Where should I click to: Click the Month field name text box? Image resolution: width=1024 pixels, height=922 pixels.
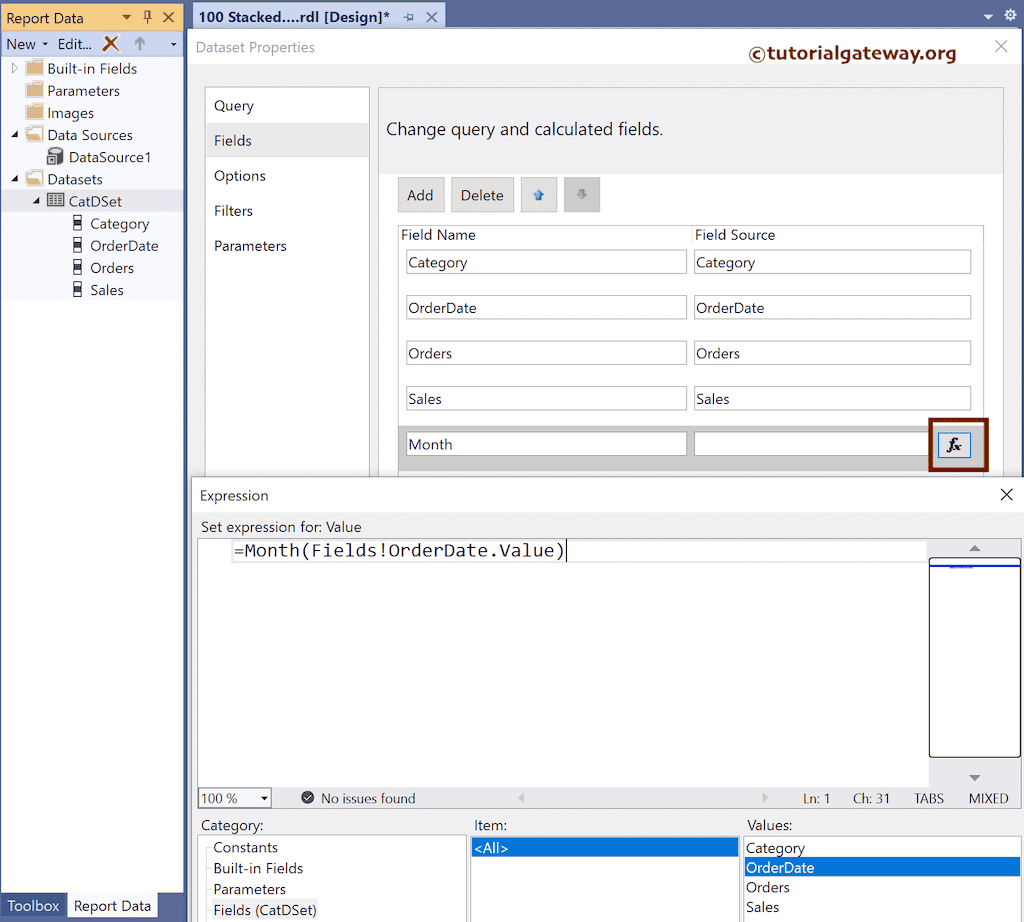pos(545,444)
